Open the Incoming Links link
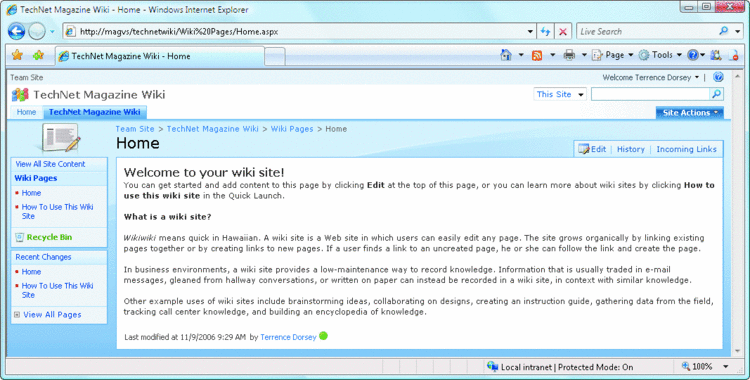This screenshot has height=380, width=750. [686, 149]
